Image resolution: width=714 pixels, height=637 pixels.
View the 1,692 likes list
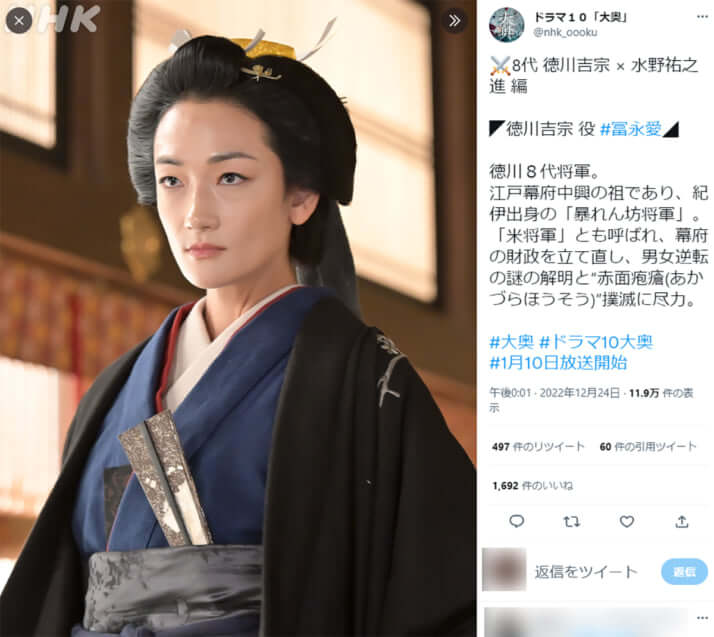[532, 486]
